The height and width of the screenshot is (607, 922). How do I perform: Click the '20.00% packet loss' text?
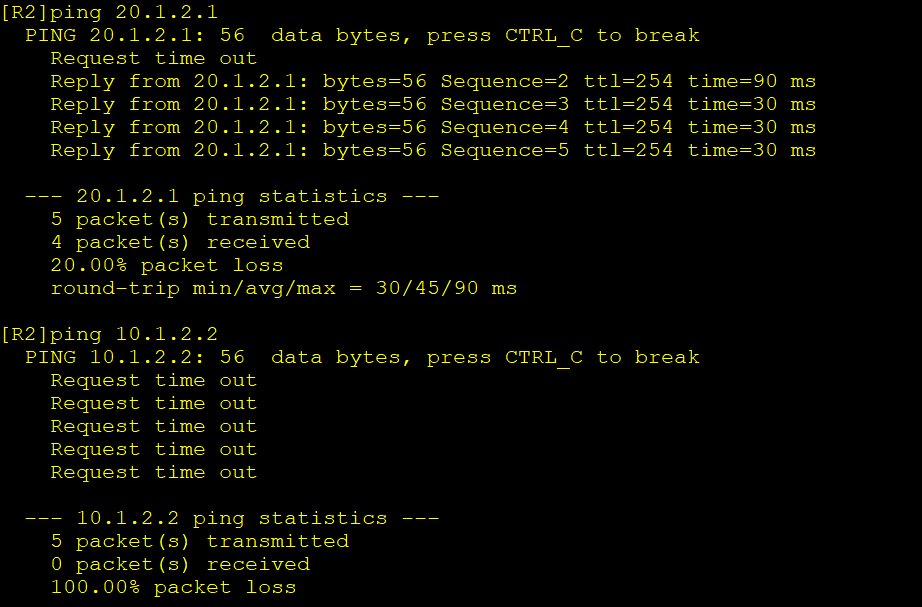click(x=167, y=265)
